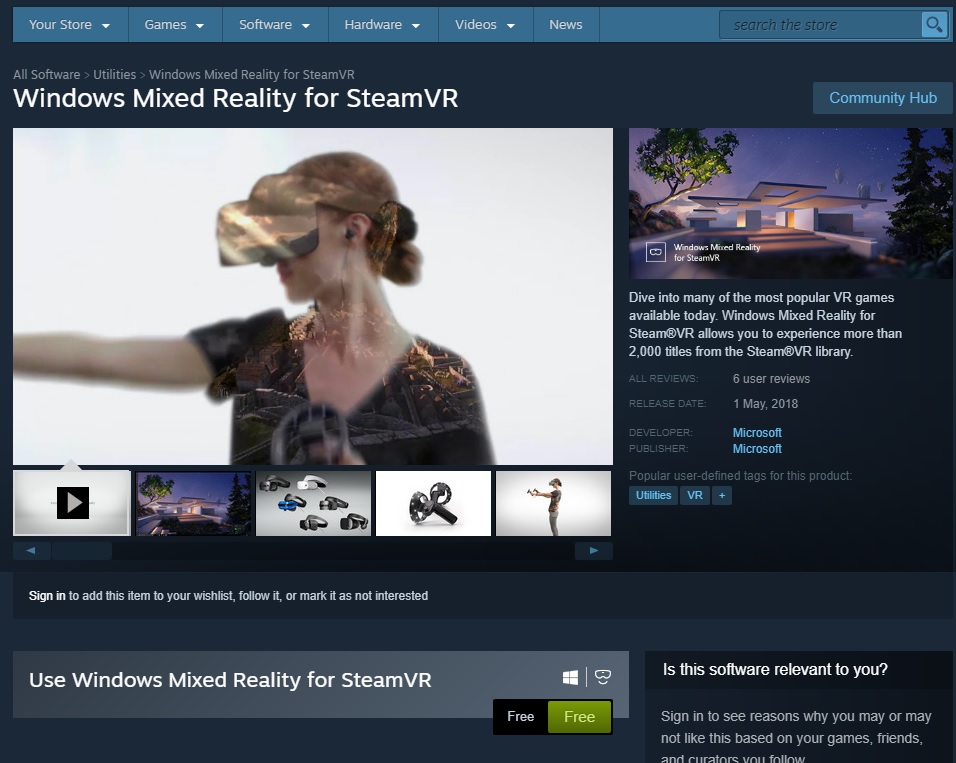Click the left carousel arrow

tap(30, 550)
